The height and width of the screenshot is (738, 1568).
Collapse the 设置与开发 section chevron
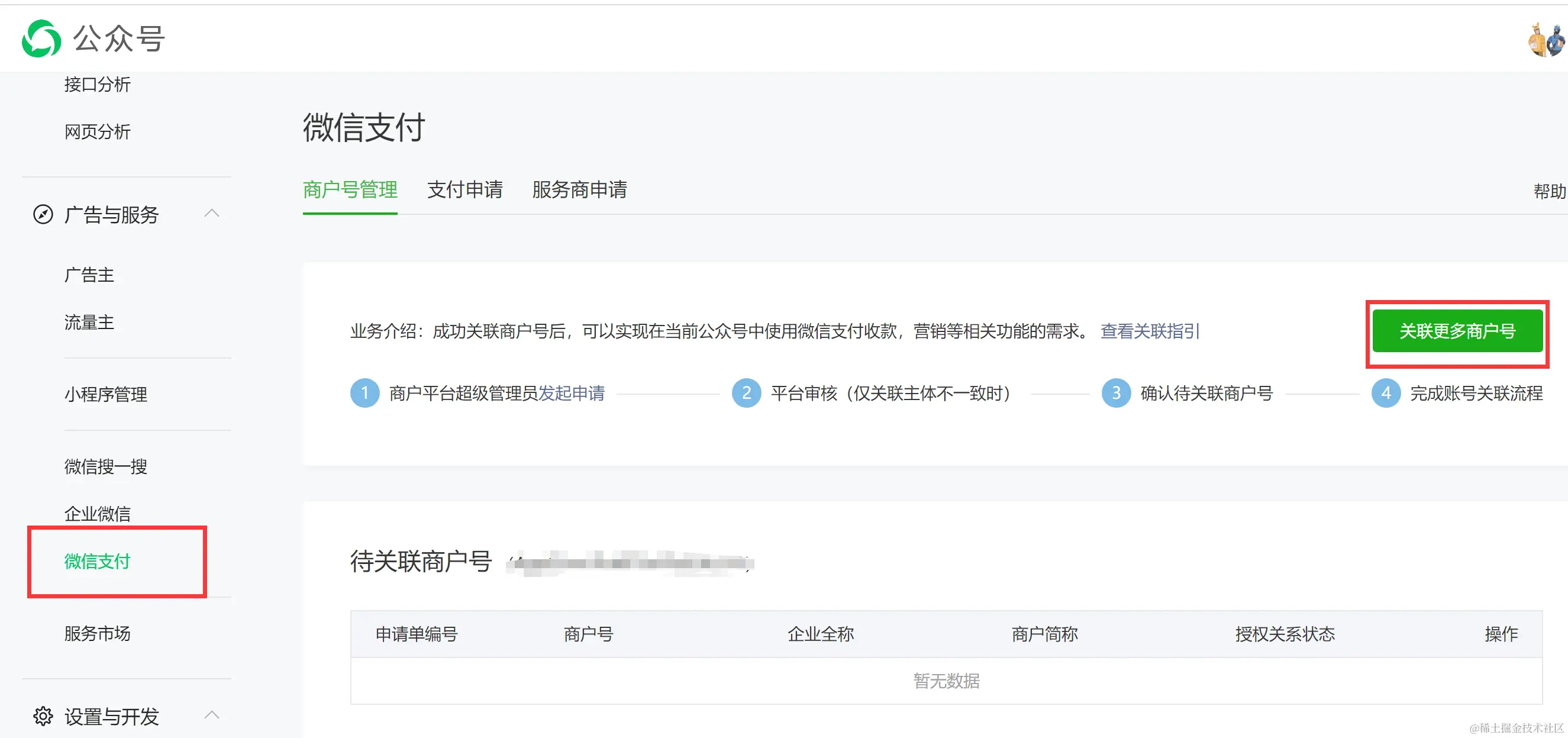(212, 716)
